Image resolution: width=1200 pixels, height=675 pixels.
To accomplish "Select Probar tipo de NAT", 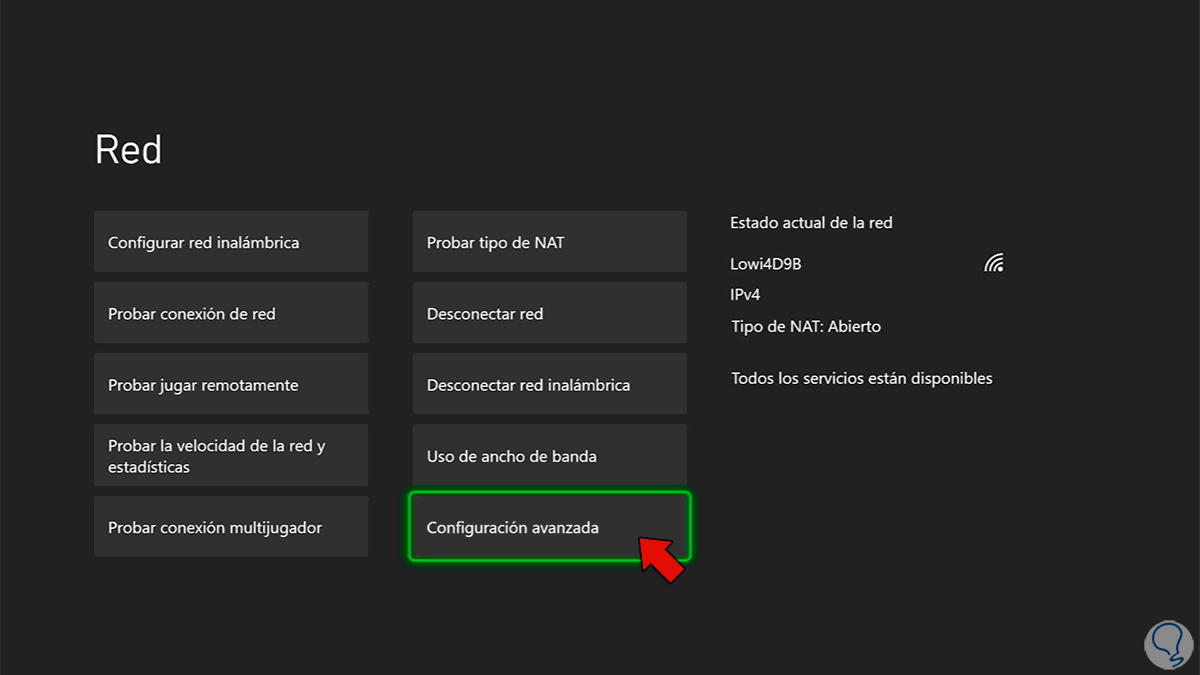I will coord(549,242).
